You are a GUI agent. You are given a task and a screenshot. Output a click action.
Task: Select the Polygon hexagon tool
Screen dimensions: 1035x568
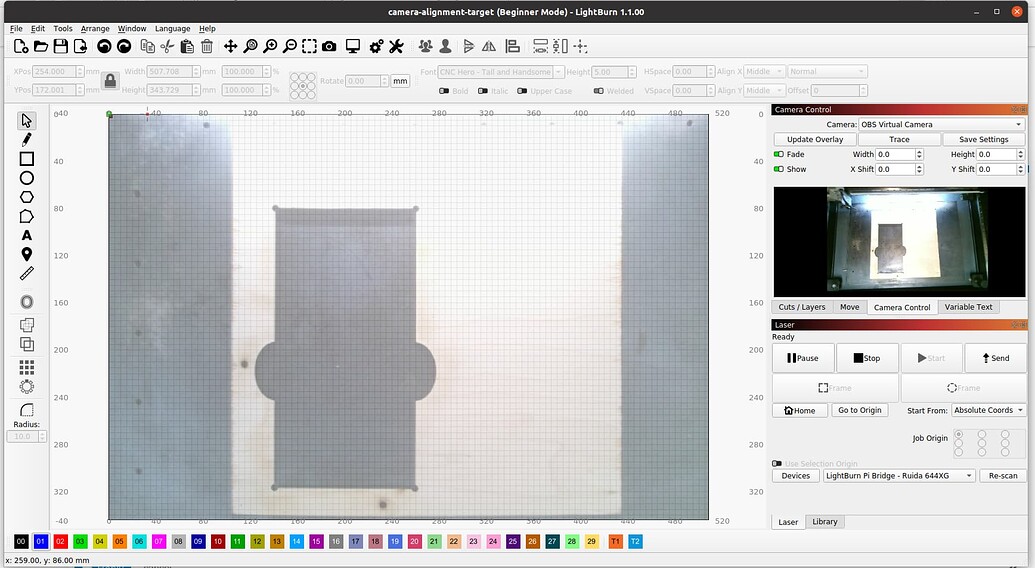pyautogui.click(x=26, y=197)
